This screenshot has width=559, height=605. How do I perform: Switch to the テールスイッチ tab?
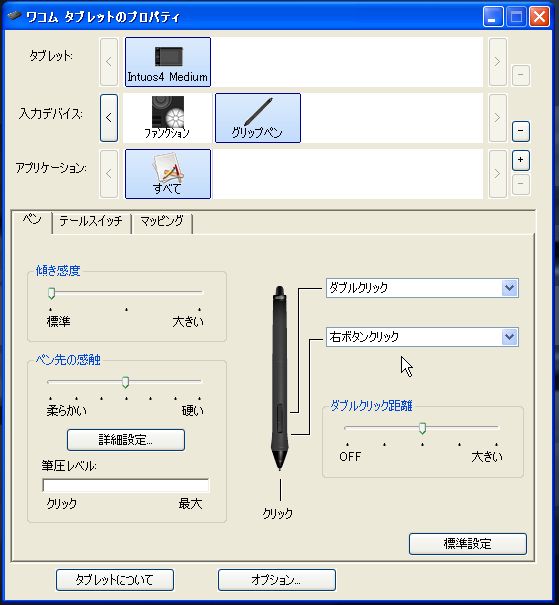coord(91,221)
